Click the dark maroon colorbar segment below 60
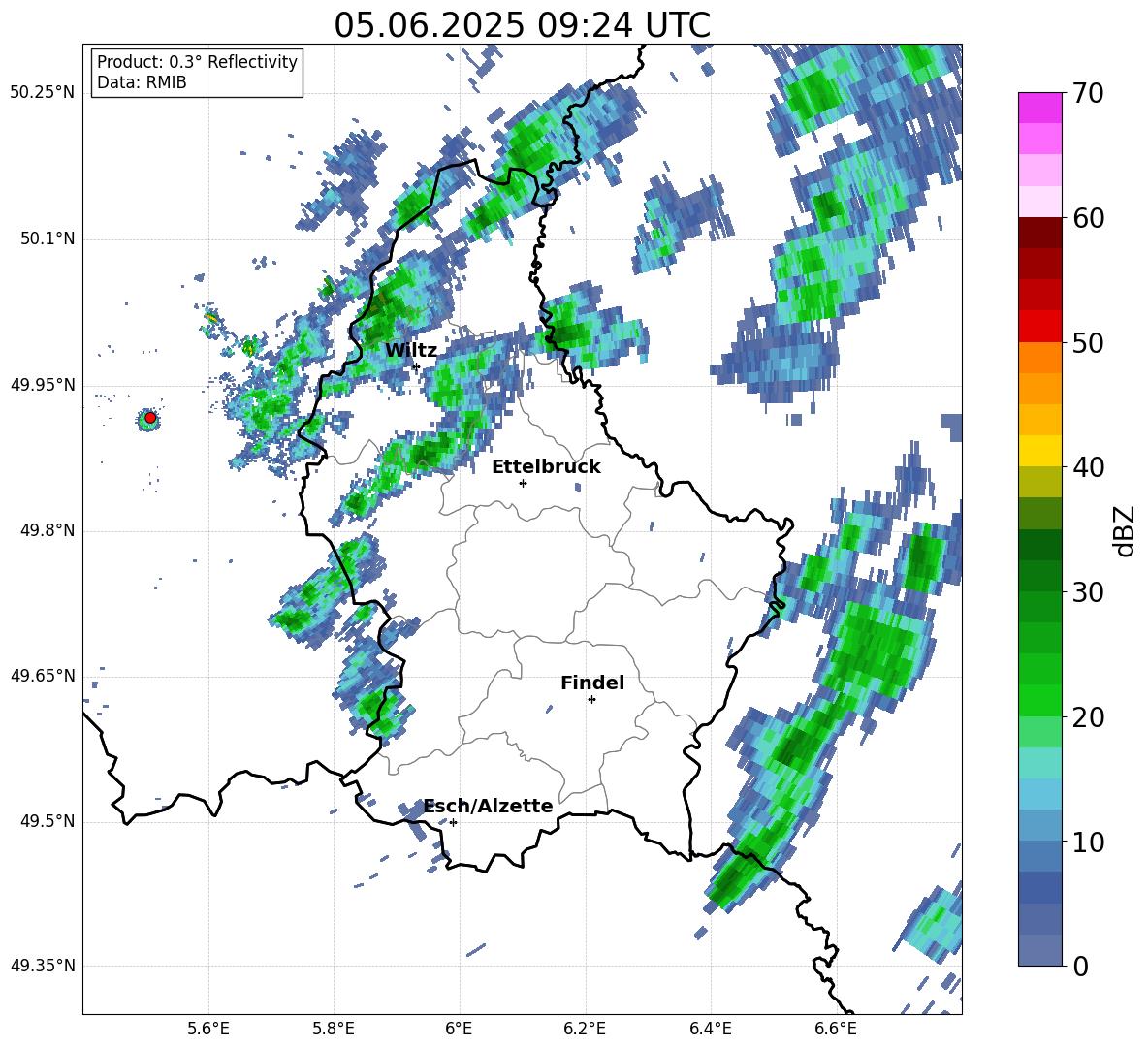Screen dimensions: 1148x1048 [1039, 234]
